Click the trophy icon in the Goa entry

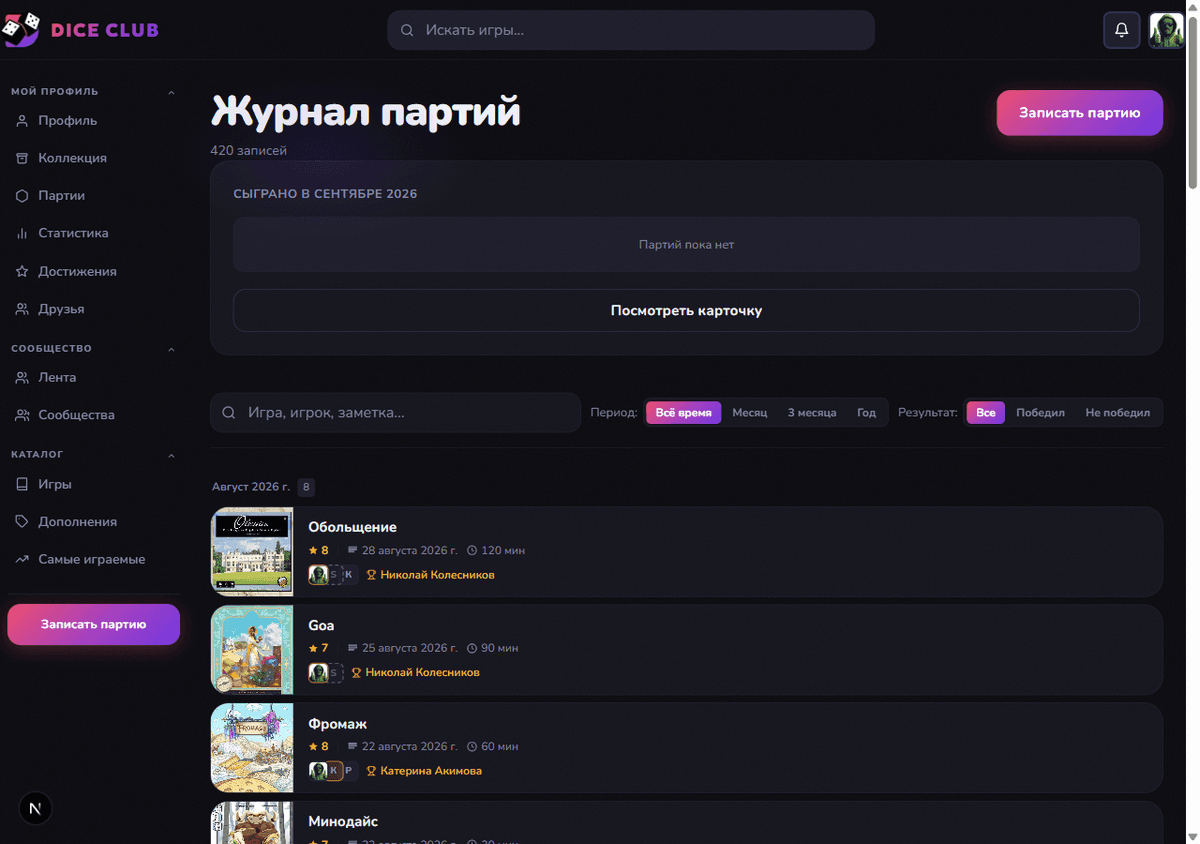tap(356, 673)
